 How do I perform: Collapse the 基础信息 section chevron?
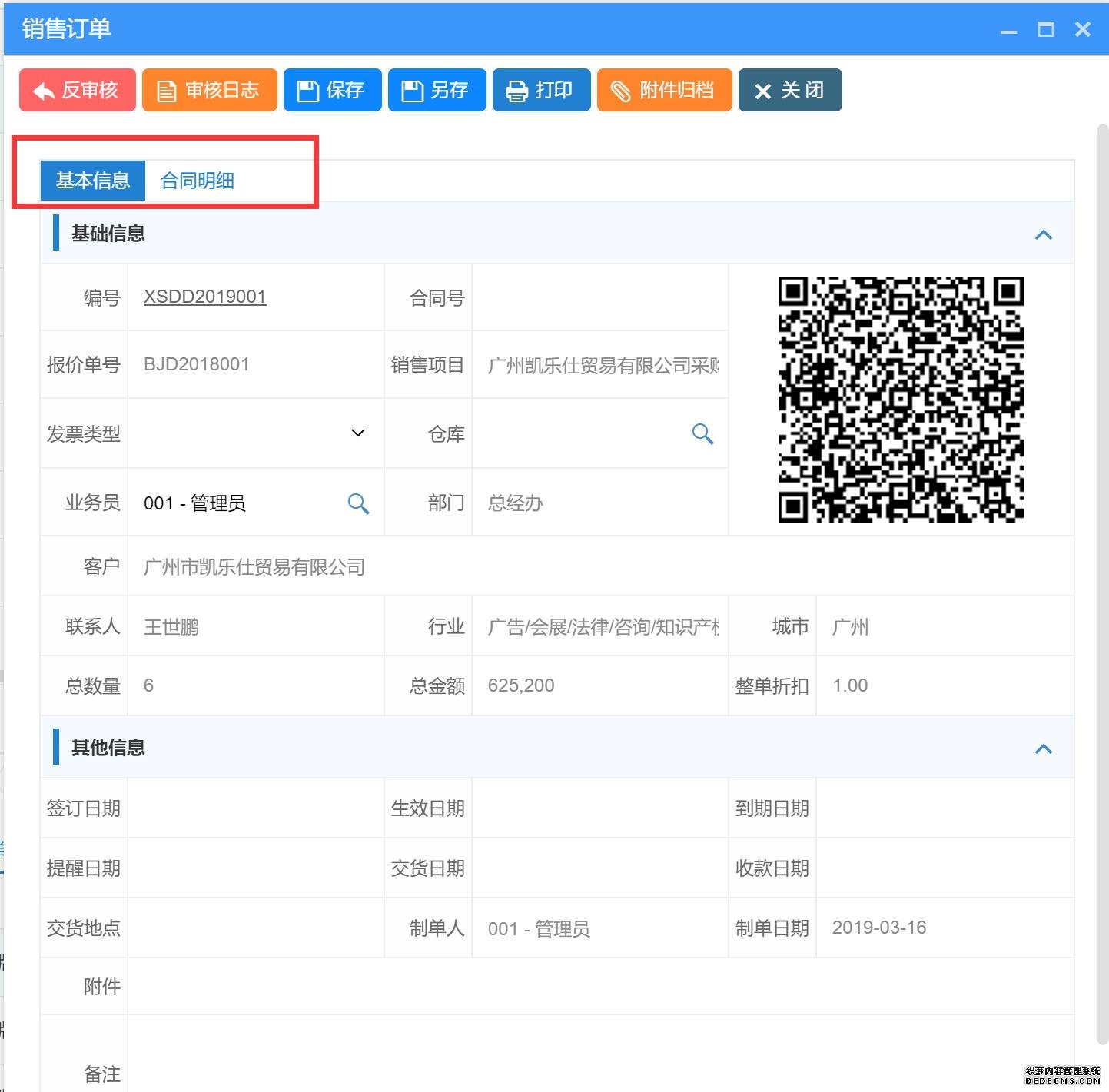[1043, 234]
